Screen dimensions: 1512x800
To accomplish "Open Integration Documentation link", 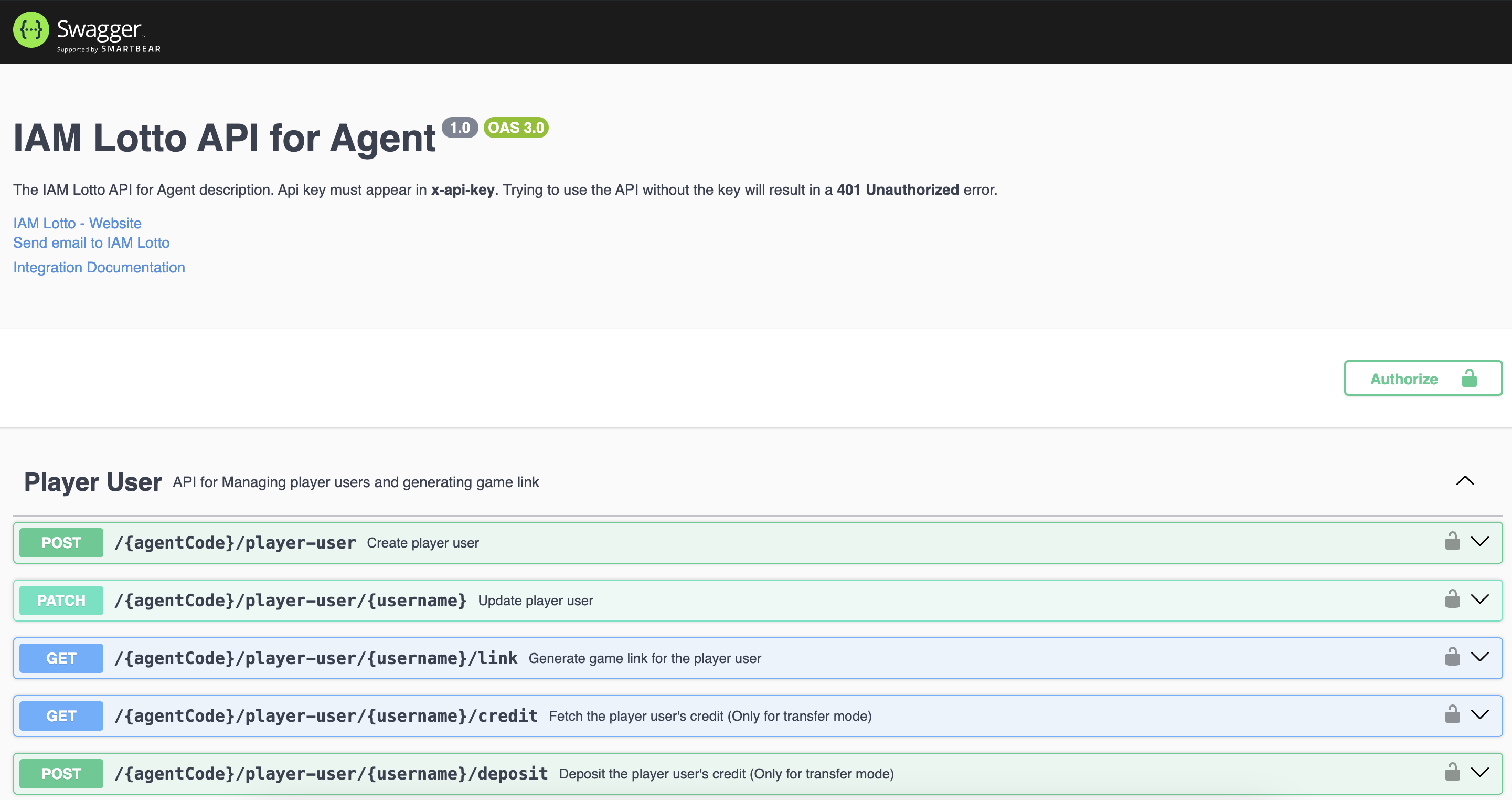I will click(99, 267).
